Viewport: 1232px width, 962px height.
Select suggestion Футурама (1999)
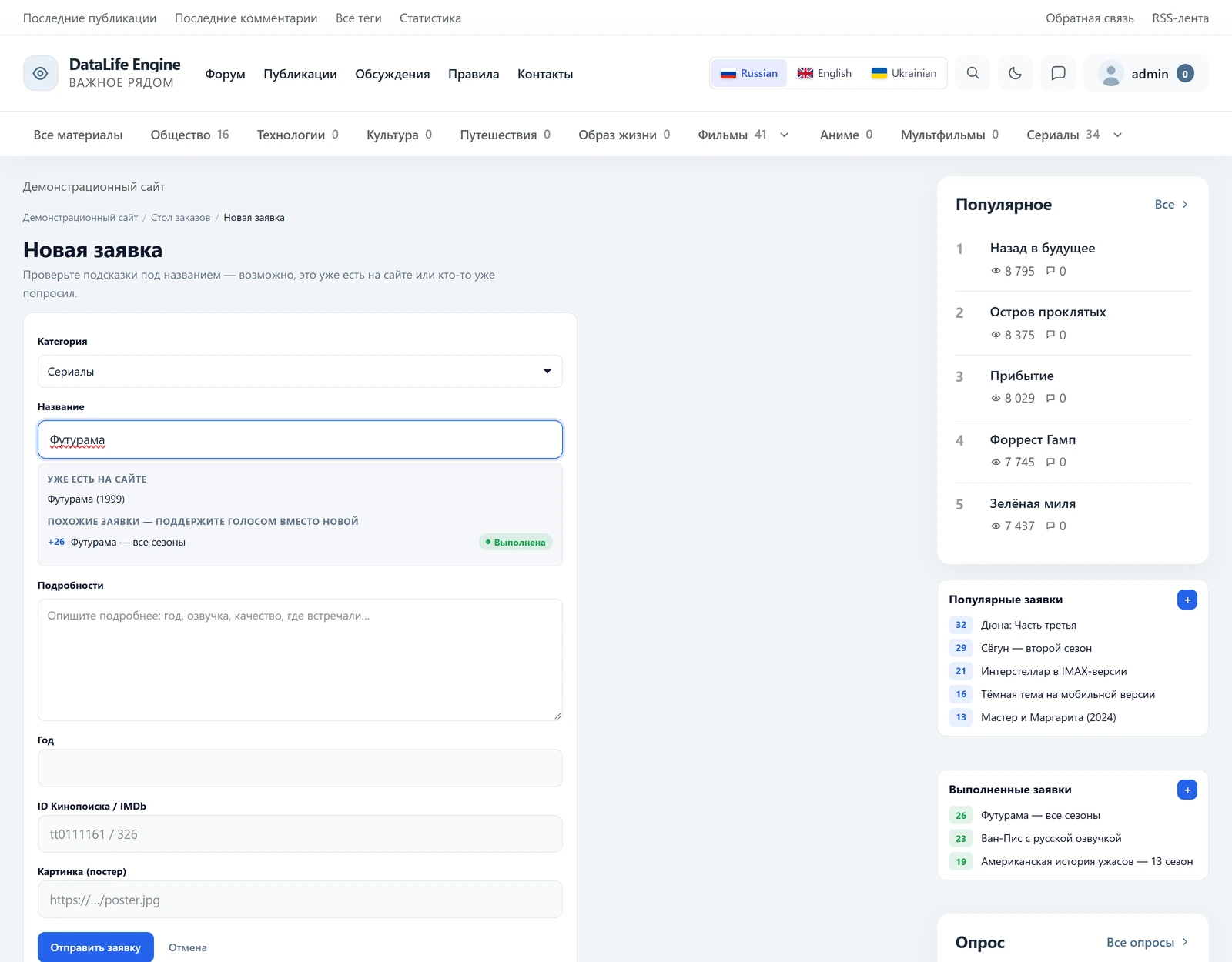[x=86, y=499]
